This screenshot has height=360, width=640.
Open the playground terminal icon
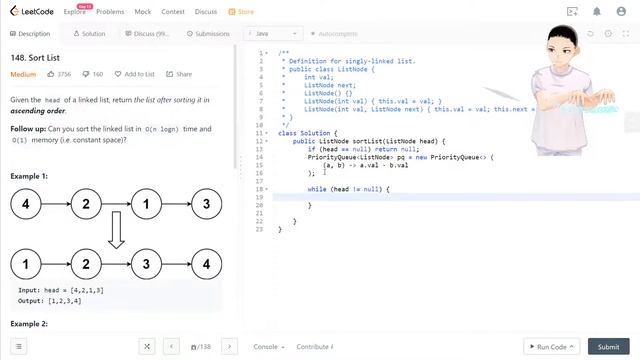[572, 11]
